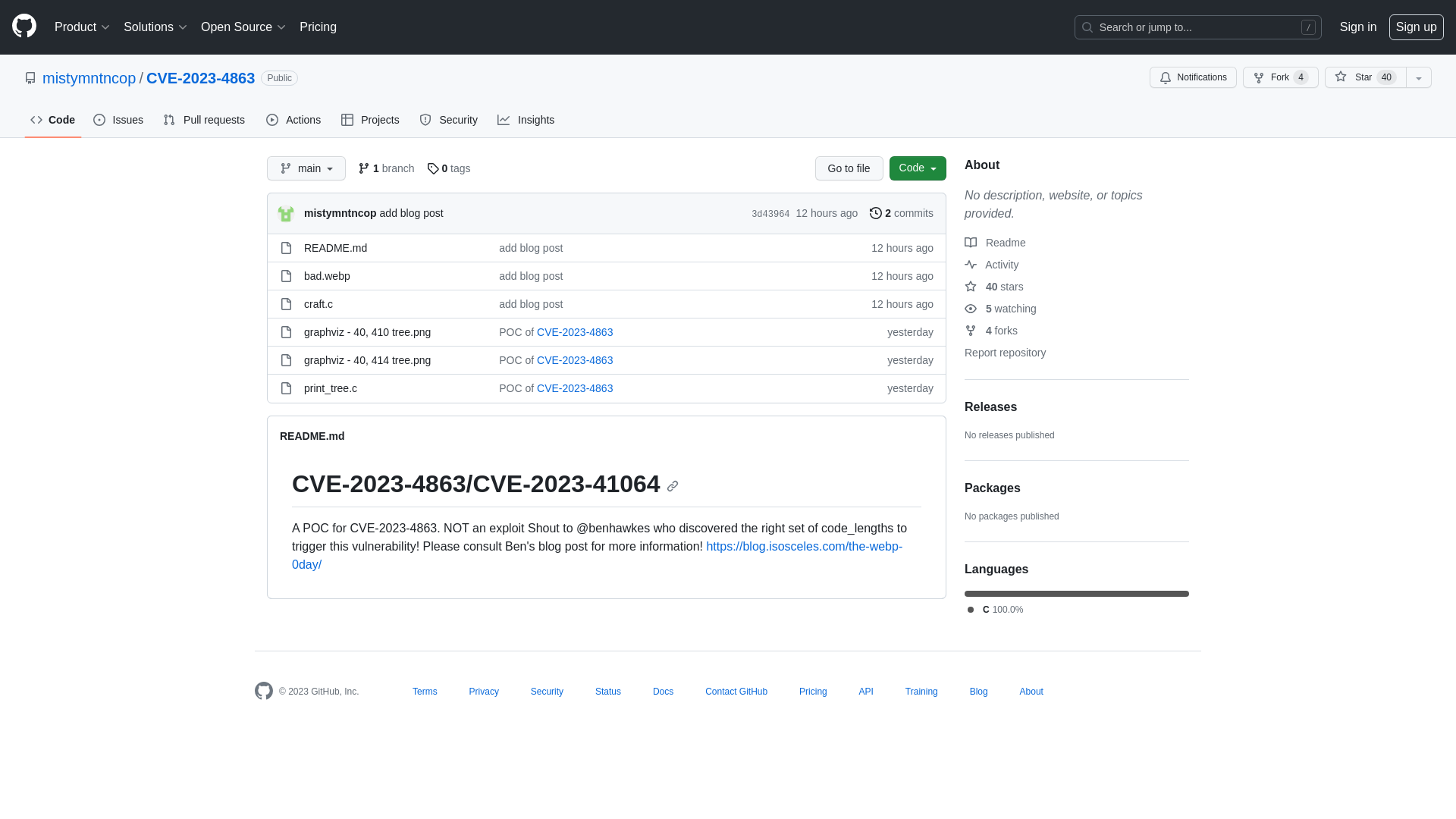Expand the Open Source menu
The image size is (1456, 819).
(243, 27)
